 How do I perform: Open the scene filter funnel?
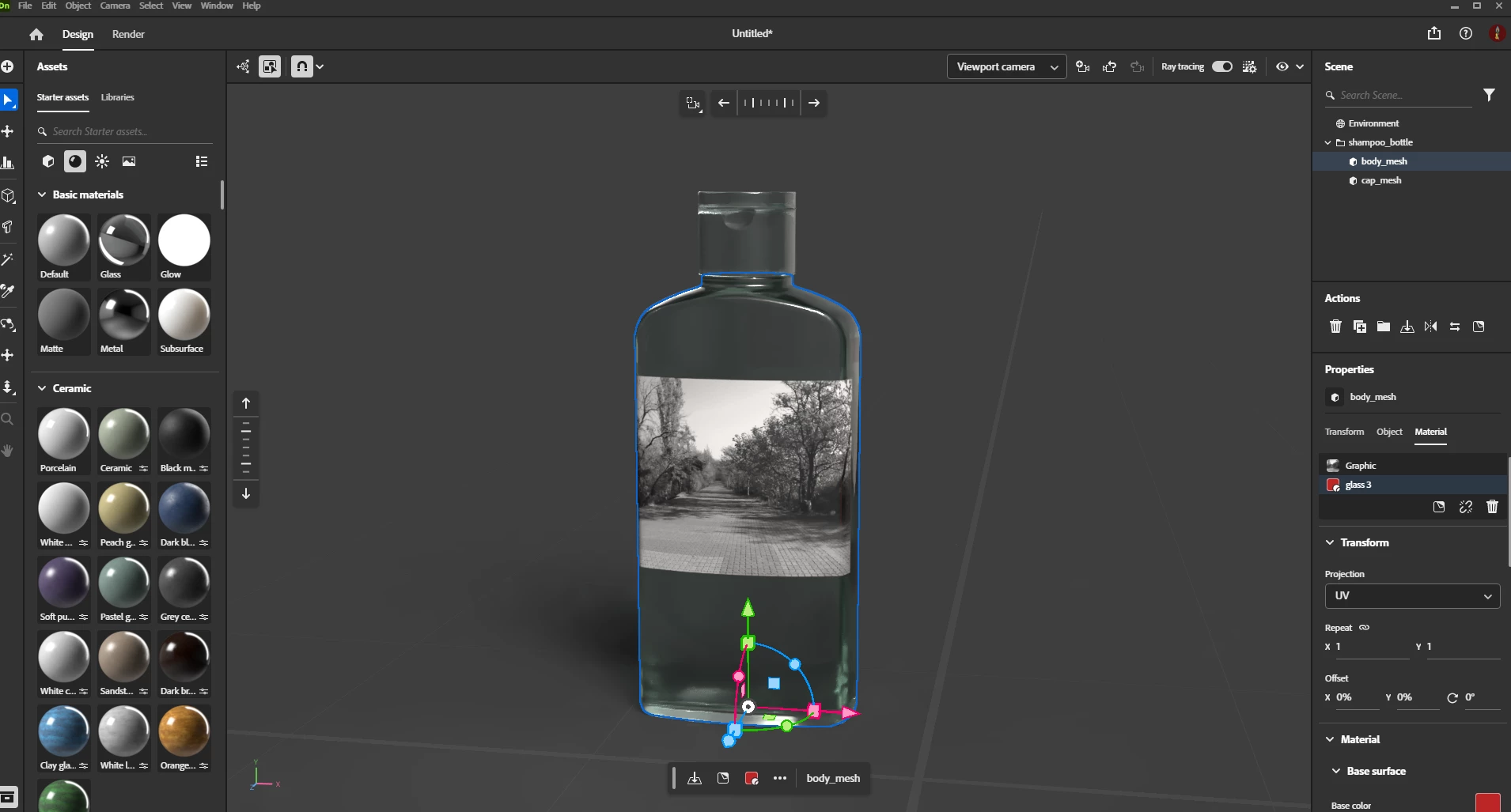(x=1489, y=95)
